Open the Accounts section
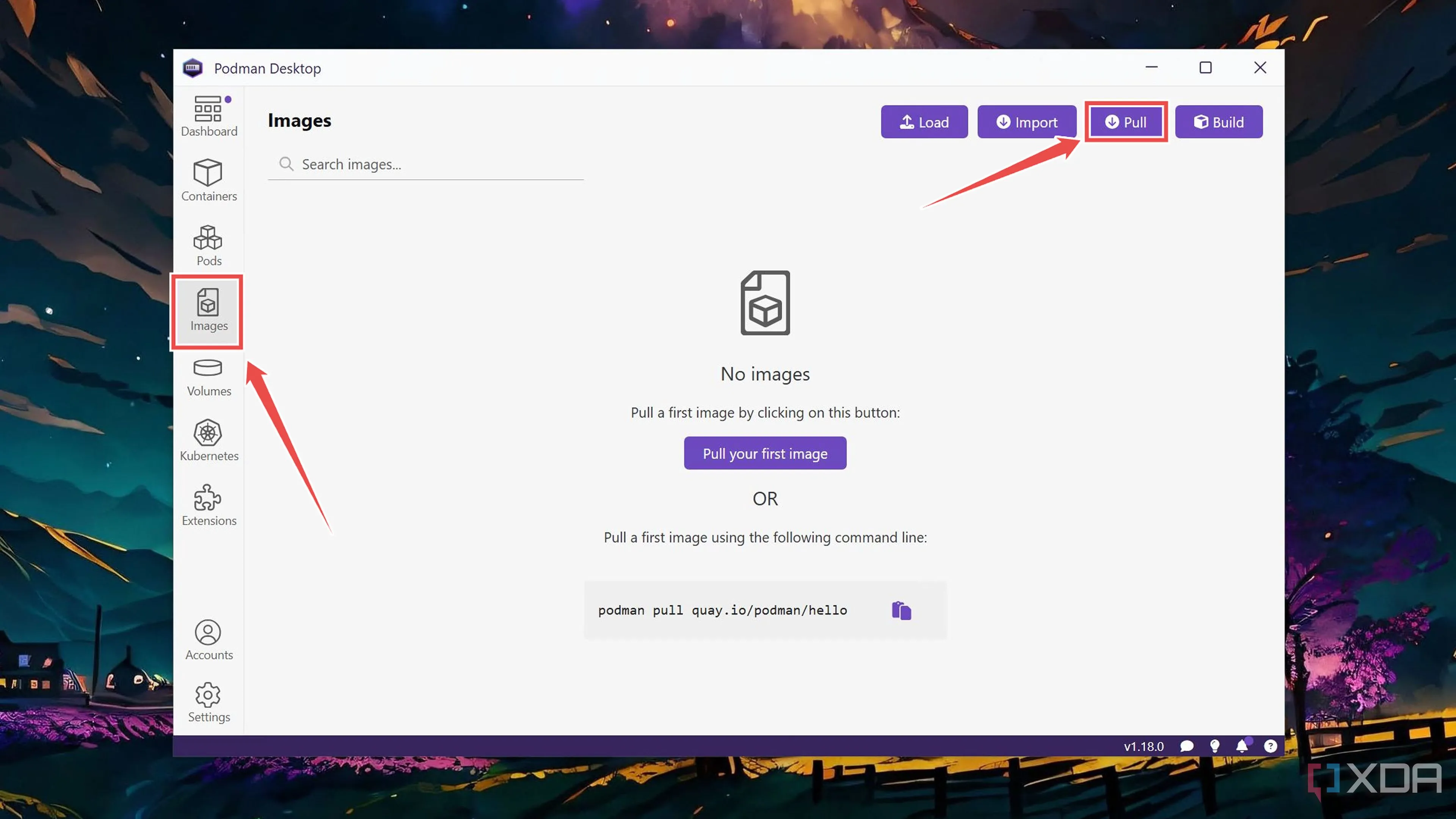 (209, 640)
